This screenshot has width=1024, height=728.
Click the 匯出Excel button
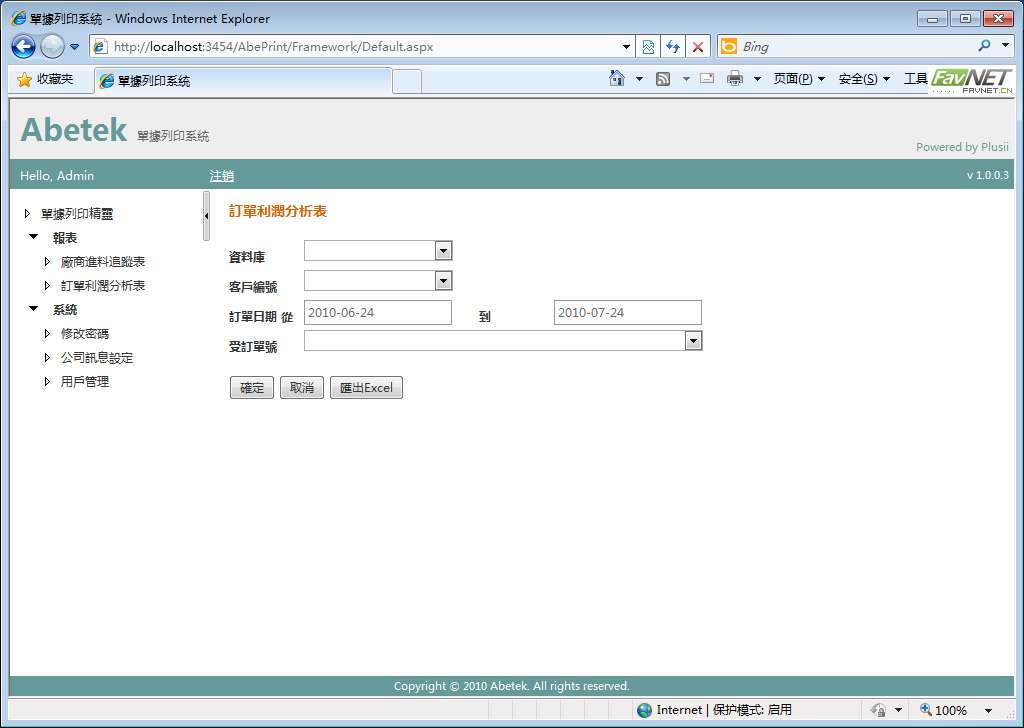click(x=366, y=388)
